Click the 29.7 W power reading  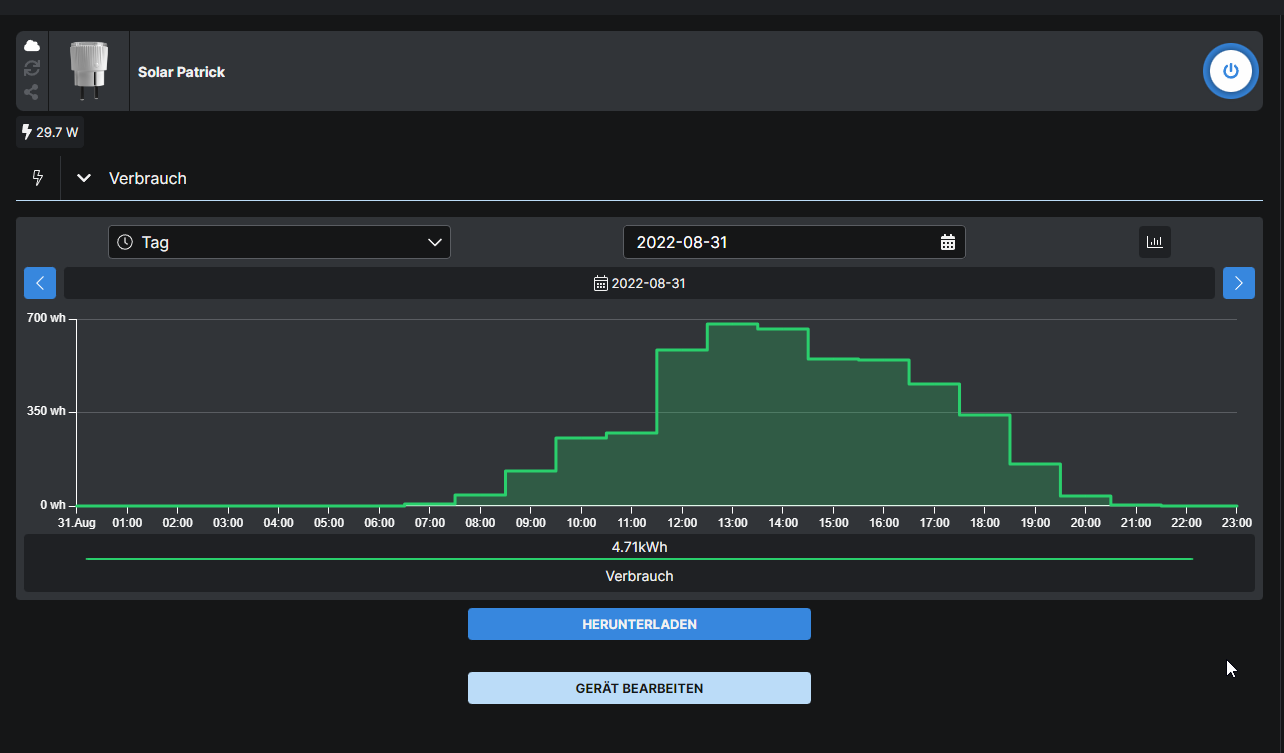pos(50,132)
